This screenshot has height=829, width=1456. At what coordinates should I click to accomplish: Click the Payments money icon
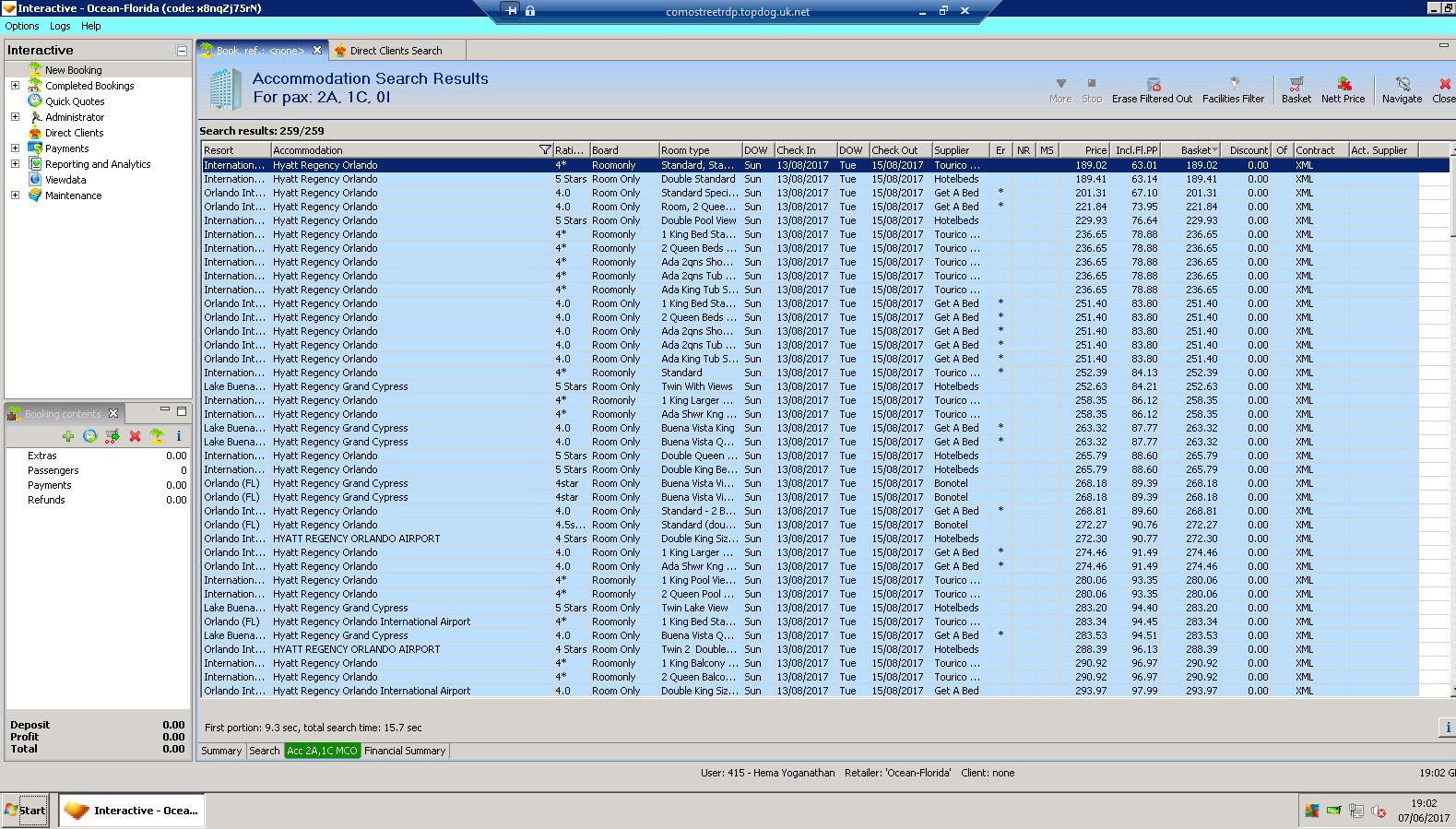(x=35, y=148)
